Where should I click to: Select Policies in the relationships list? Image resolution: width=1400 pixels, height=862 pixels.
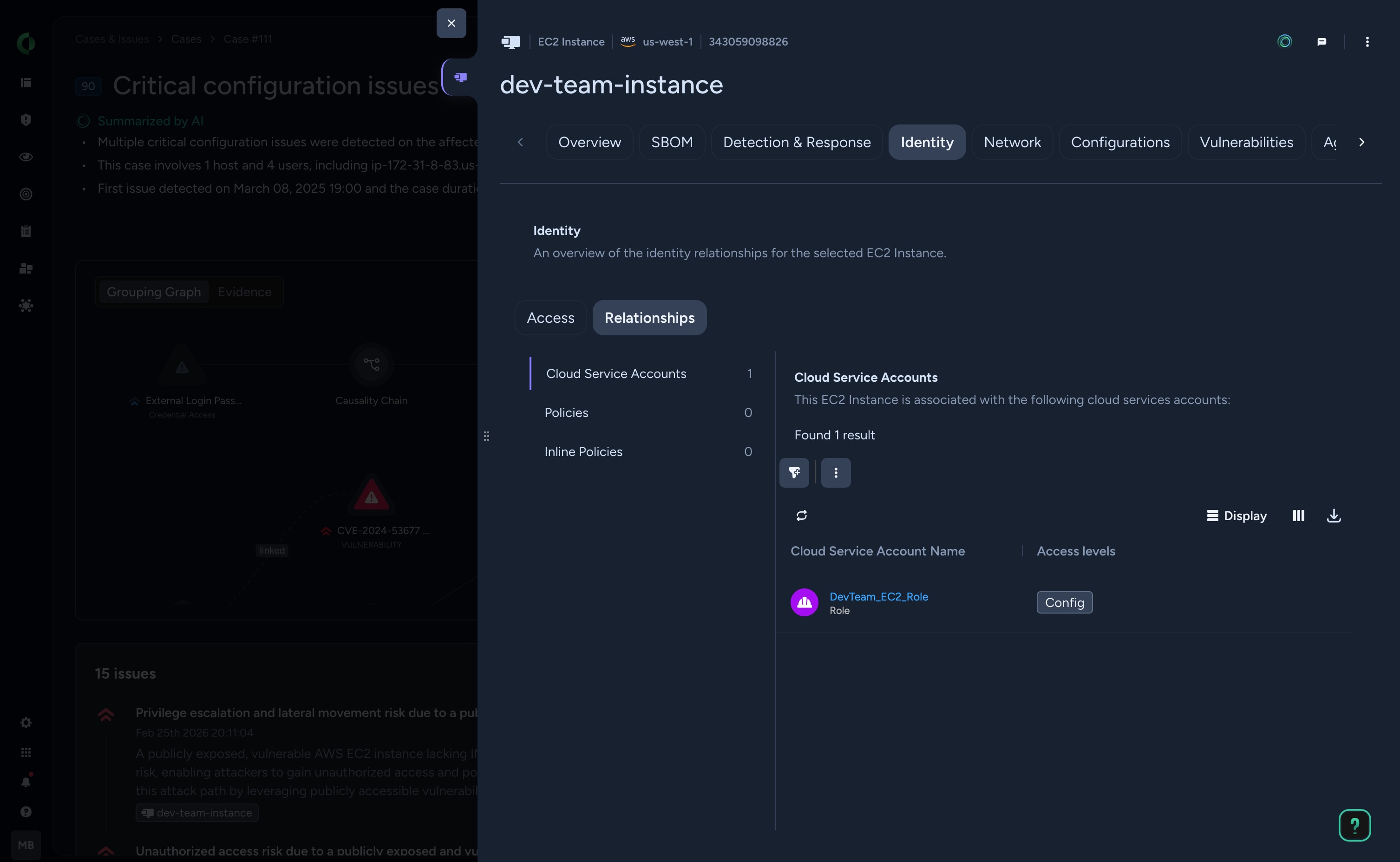pos(566,412)
